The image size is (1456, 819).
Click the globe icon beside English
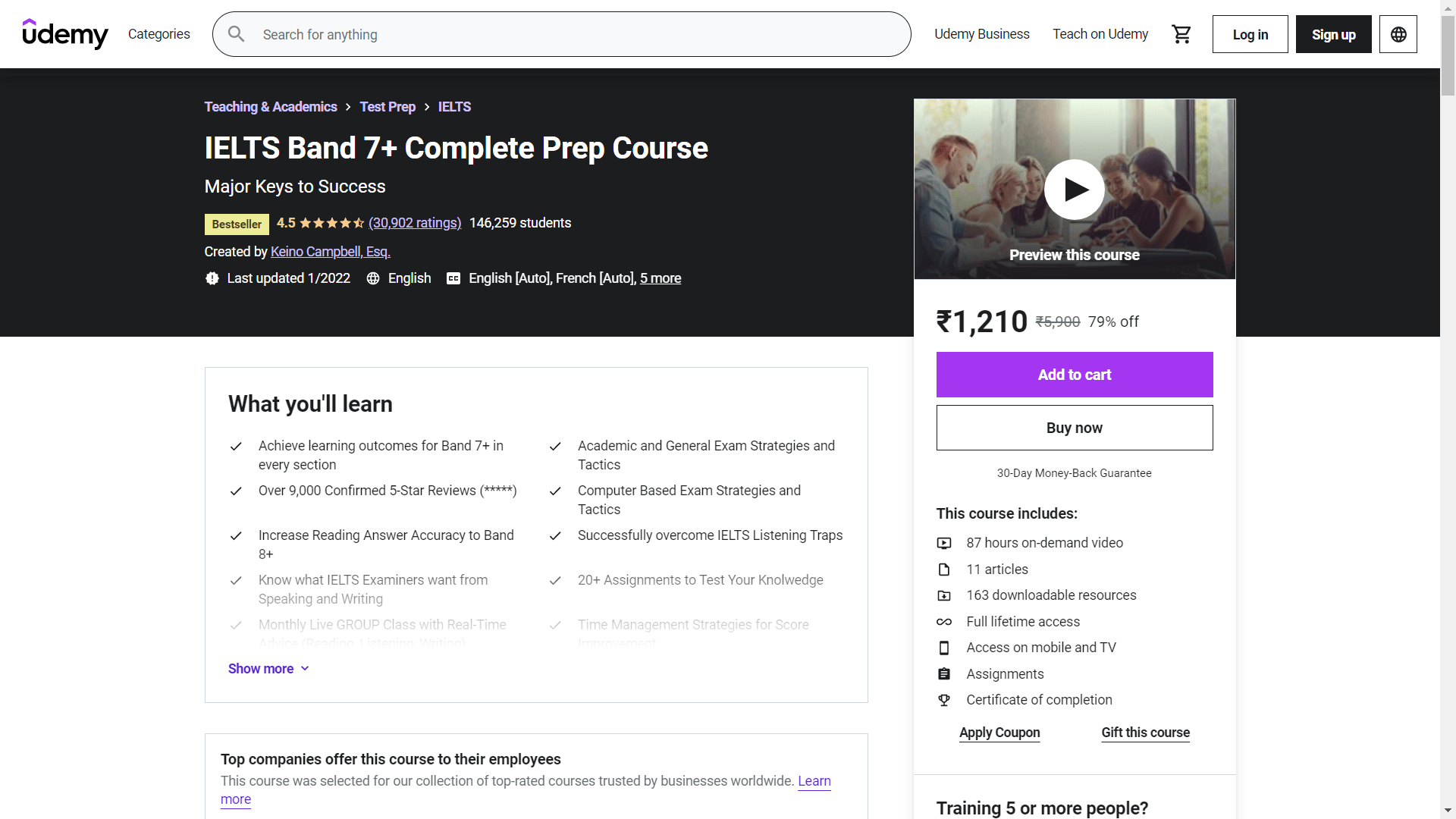(x=373, y=278)
